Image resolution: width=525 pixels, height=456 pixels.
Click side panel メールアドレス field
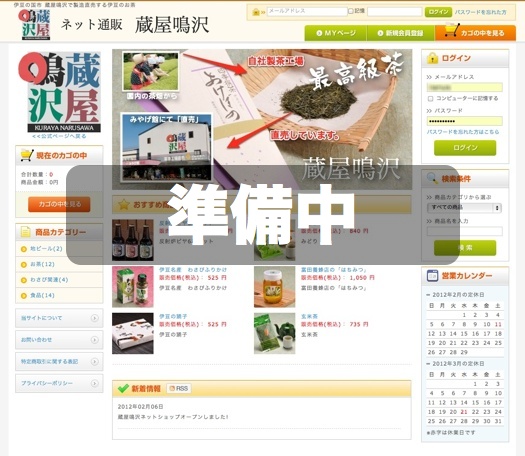click(x=464, y=87)
